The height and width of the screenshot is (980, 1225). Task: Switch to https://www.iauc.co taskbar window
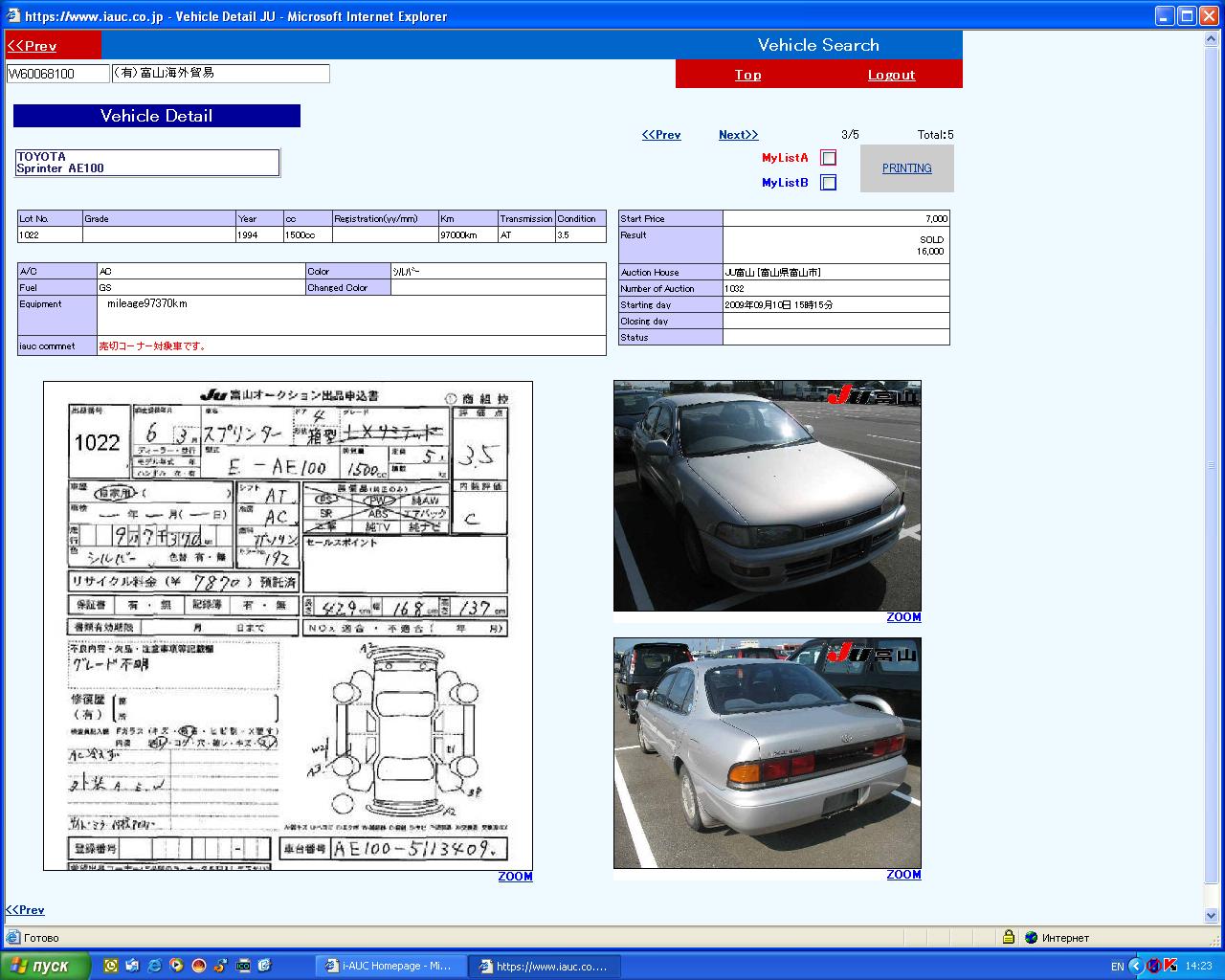point(545,966)
